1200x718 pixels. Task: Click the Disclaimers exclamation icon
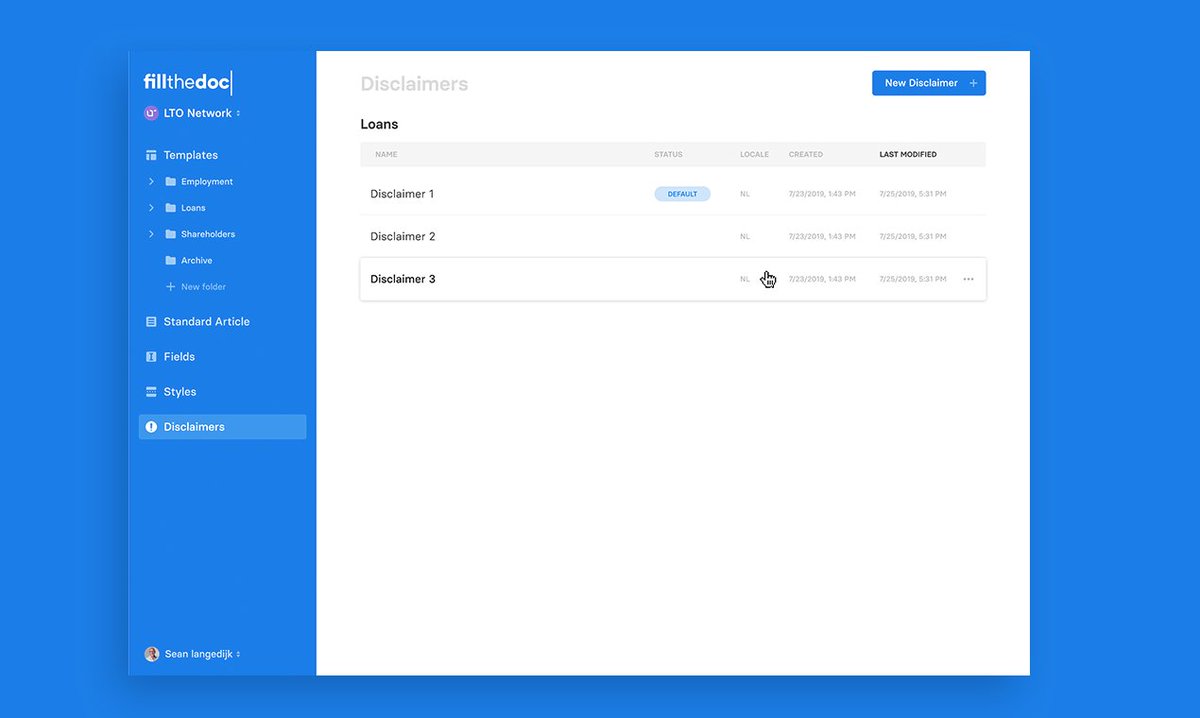tap(151, 427)
